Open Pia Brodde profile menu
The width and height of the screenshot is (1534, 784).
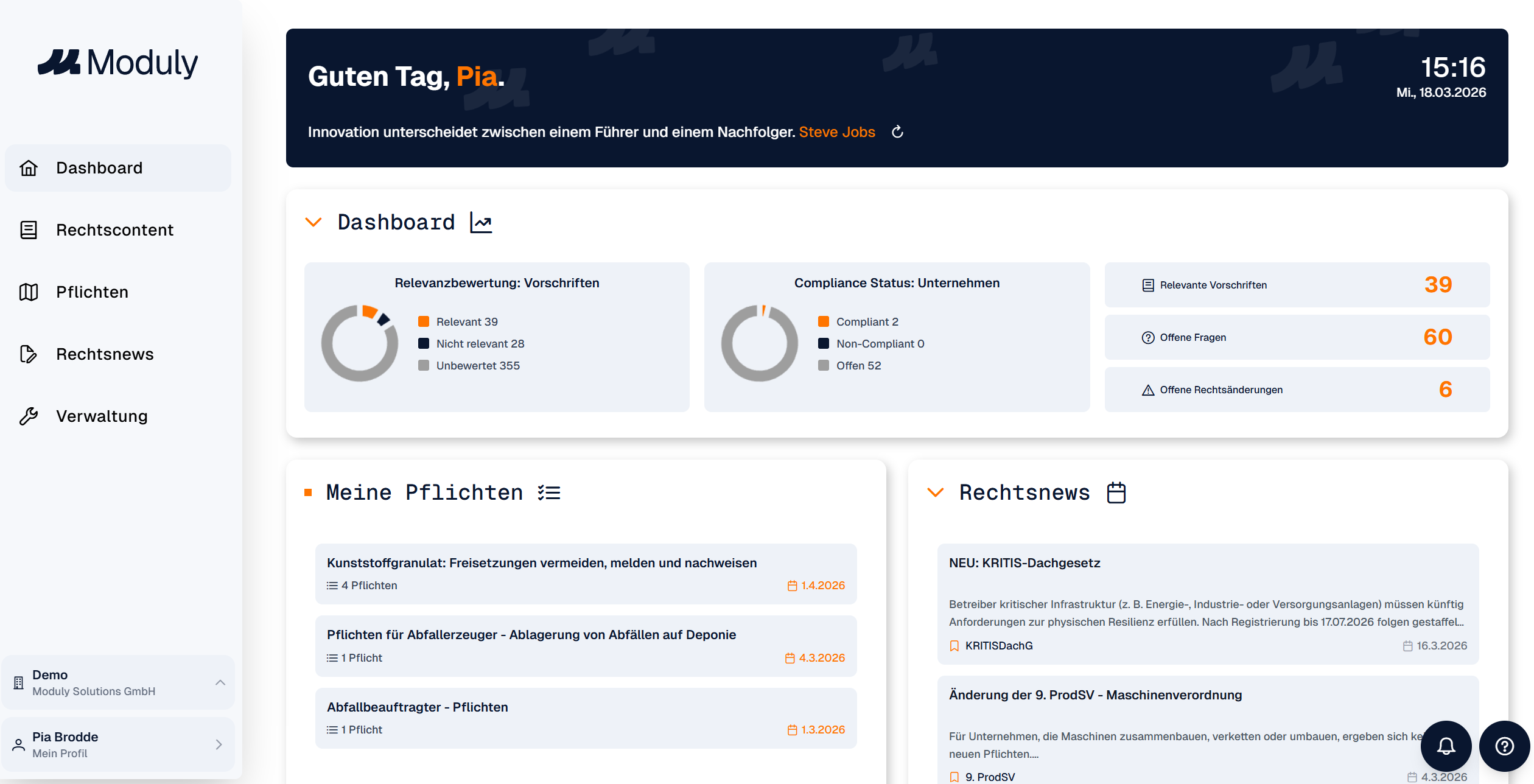pos(118,744)
